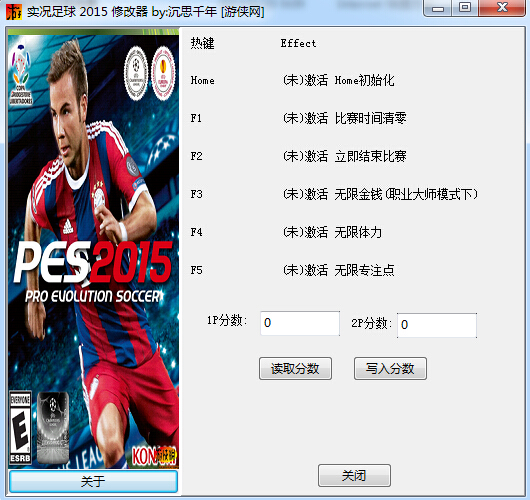
Task: Click the UEFA Champions League round badge
Action: click(x=136, y=73)
